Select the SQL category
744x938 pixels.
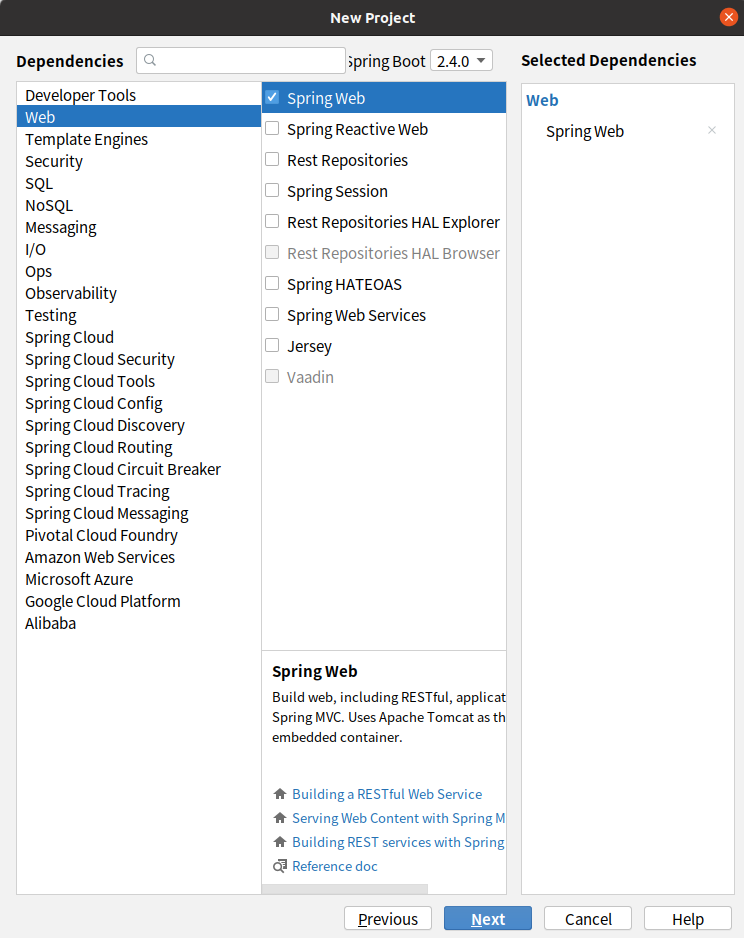[x=139, y=183]
